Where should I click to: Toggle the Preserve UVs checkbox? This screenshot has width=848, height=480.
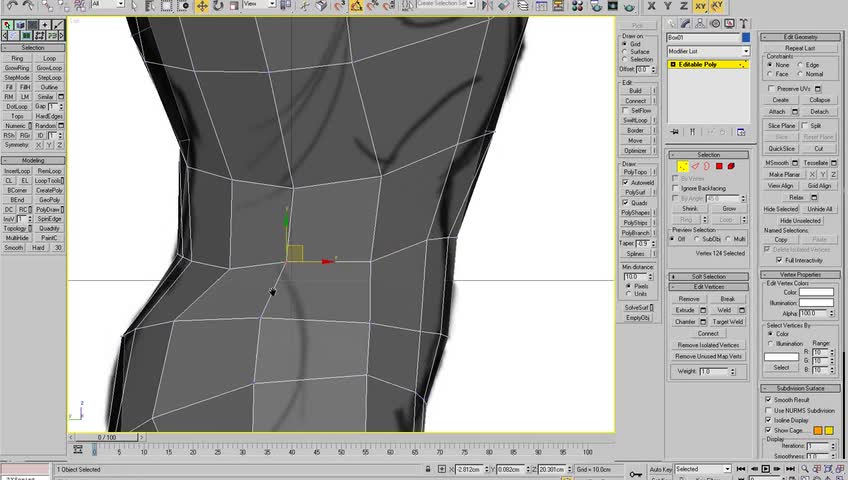click(770, 89)
